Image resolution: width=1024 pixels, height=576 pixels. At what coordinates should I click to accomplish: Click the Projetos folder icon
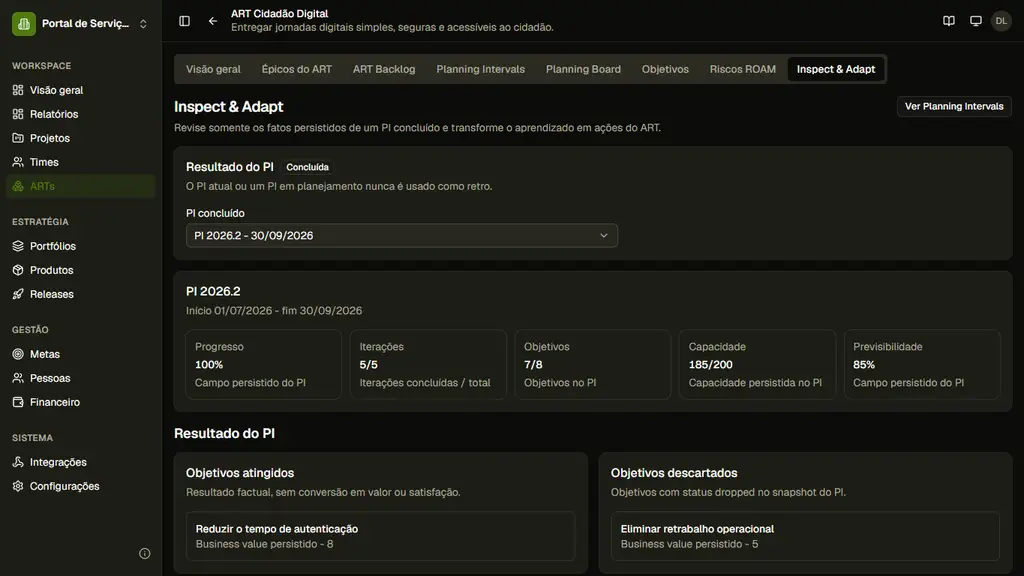(x=18, y=138)
